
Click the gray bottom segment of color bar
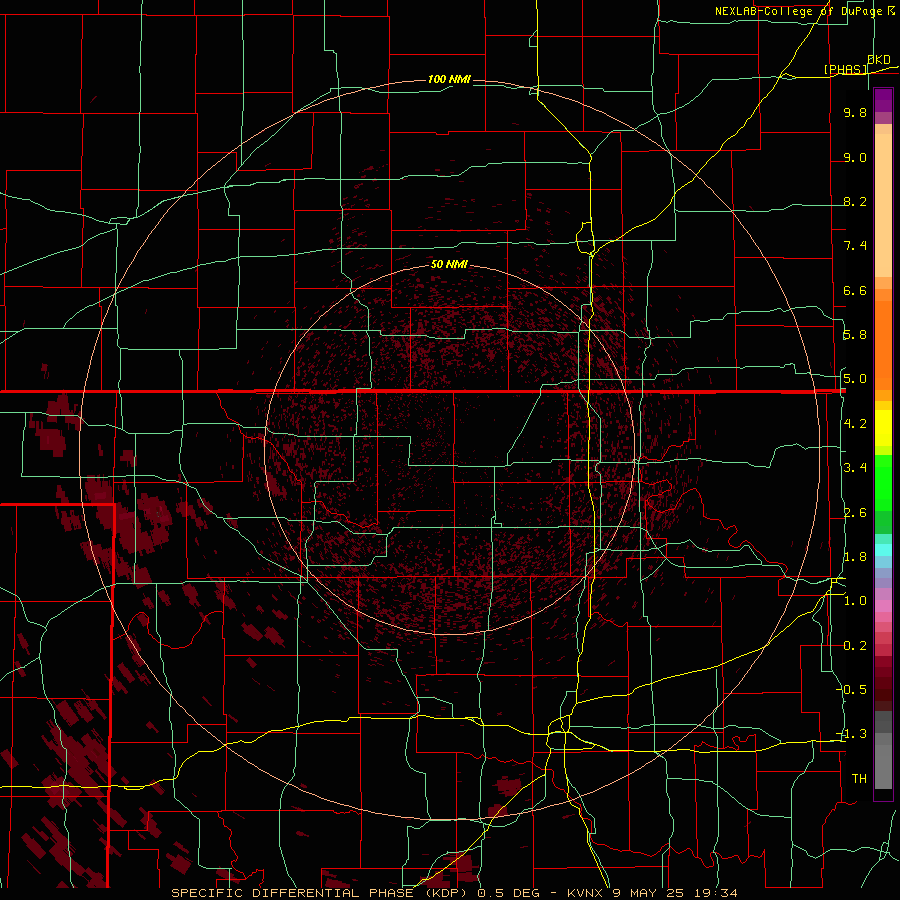[x=883, y=763]
